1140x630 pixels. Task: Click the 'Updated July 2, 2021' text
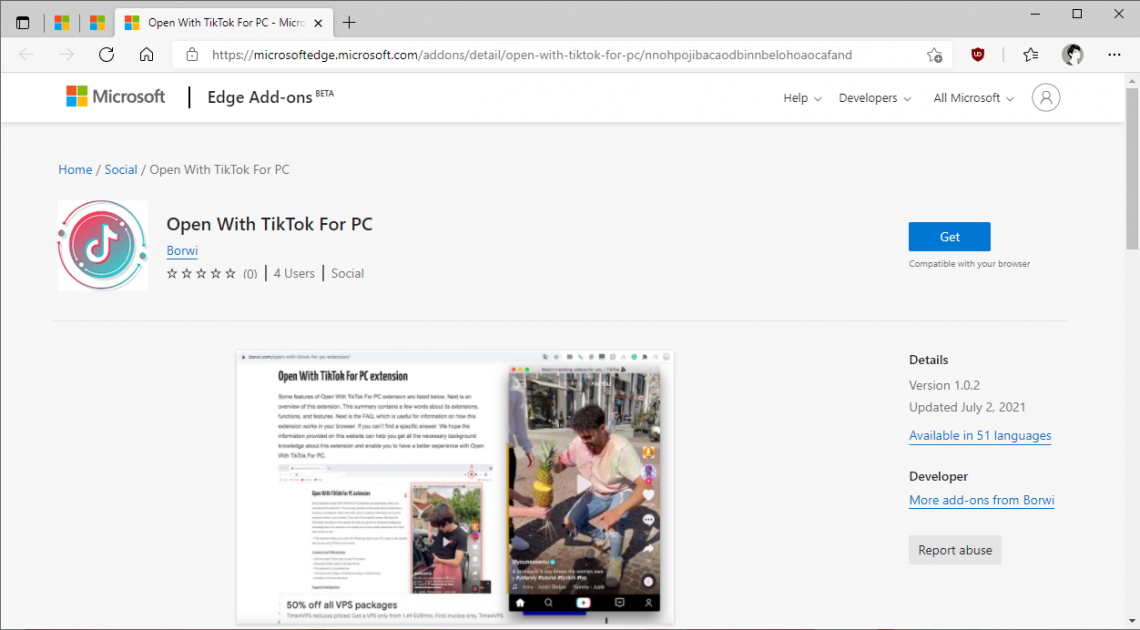967,407
